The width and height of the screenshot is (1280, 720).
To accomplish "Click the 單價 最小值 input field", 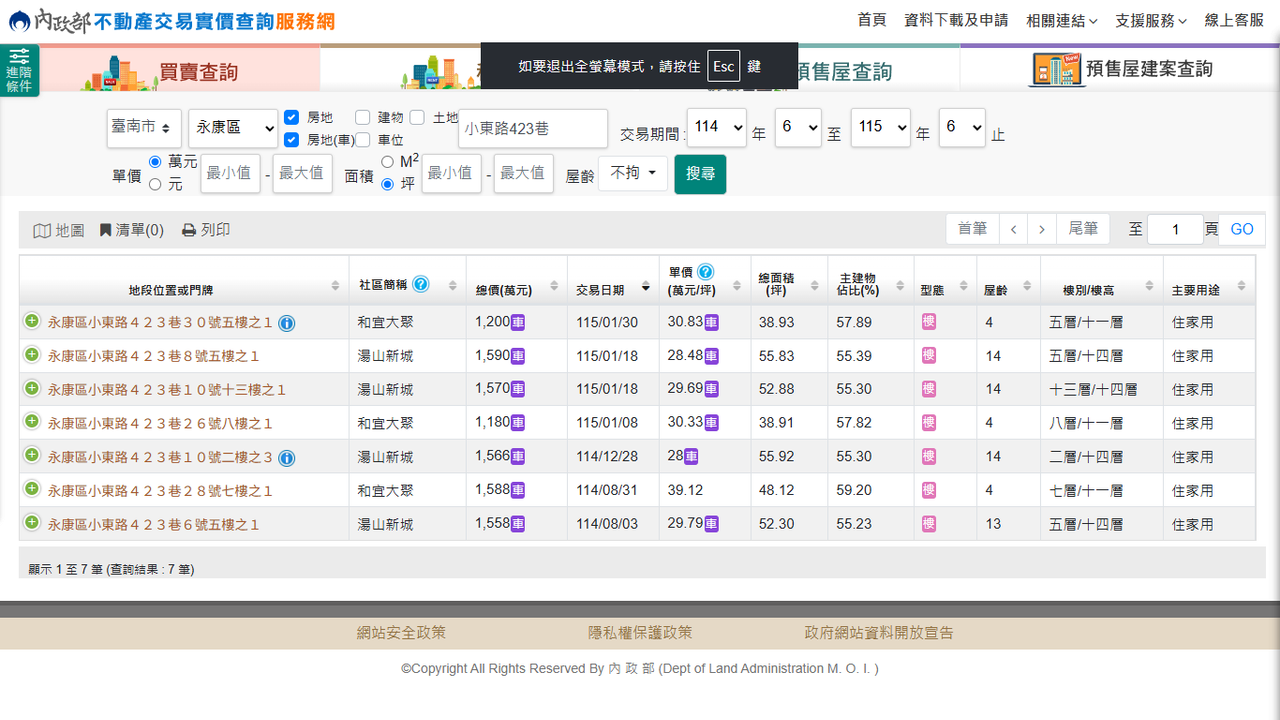I will point(230,173).
